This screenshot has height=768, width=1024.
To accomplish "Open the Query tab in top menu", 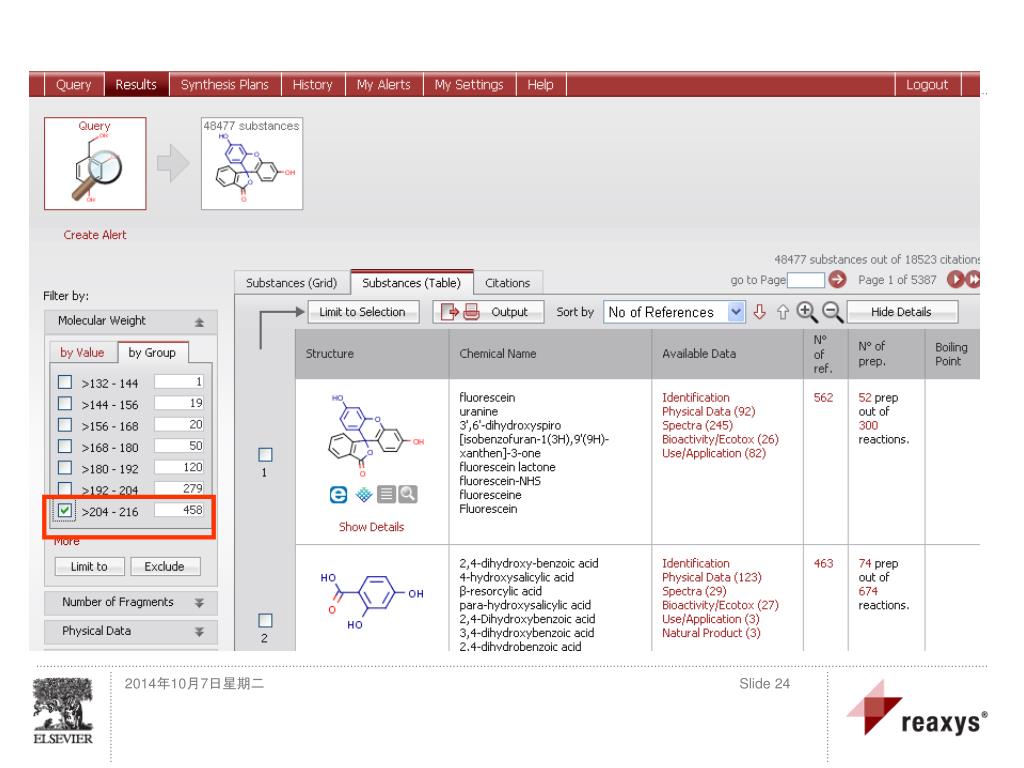I will [73, 85].
